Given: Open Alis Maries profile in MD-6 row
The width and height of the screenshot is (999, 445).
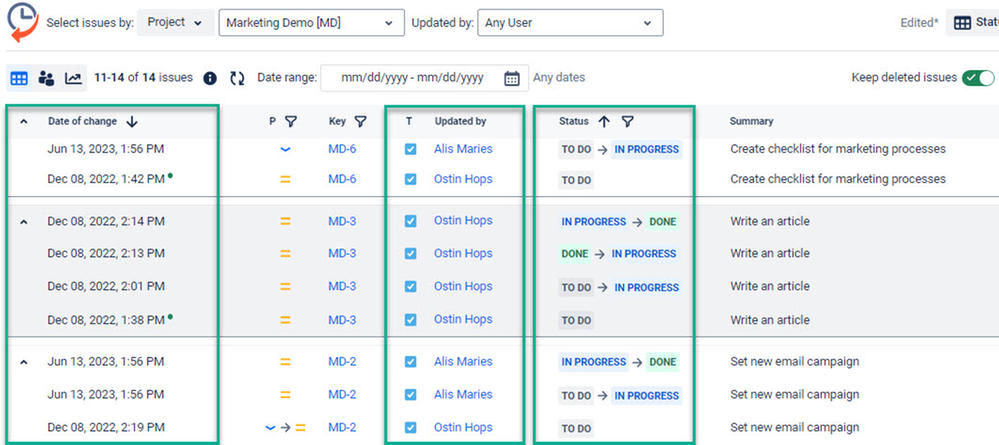Looking at the screenshot, I should (x=463, y=149).
